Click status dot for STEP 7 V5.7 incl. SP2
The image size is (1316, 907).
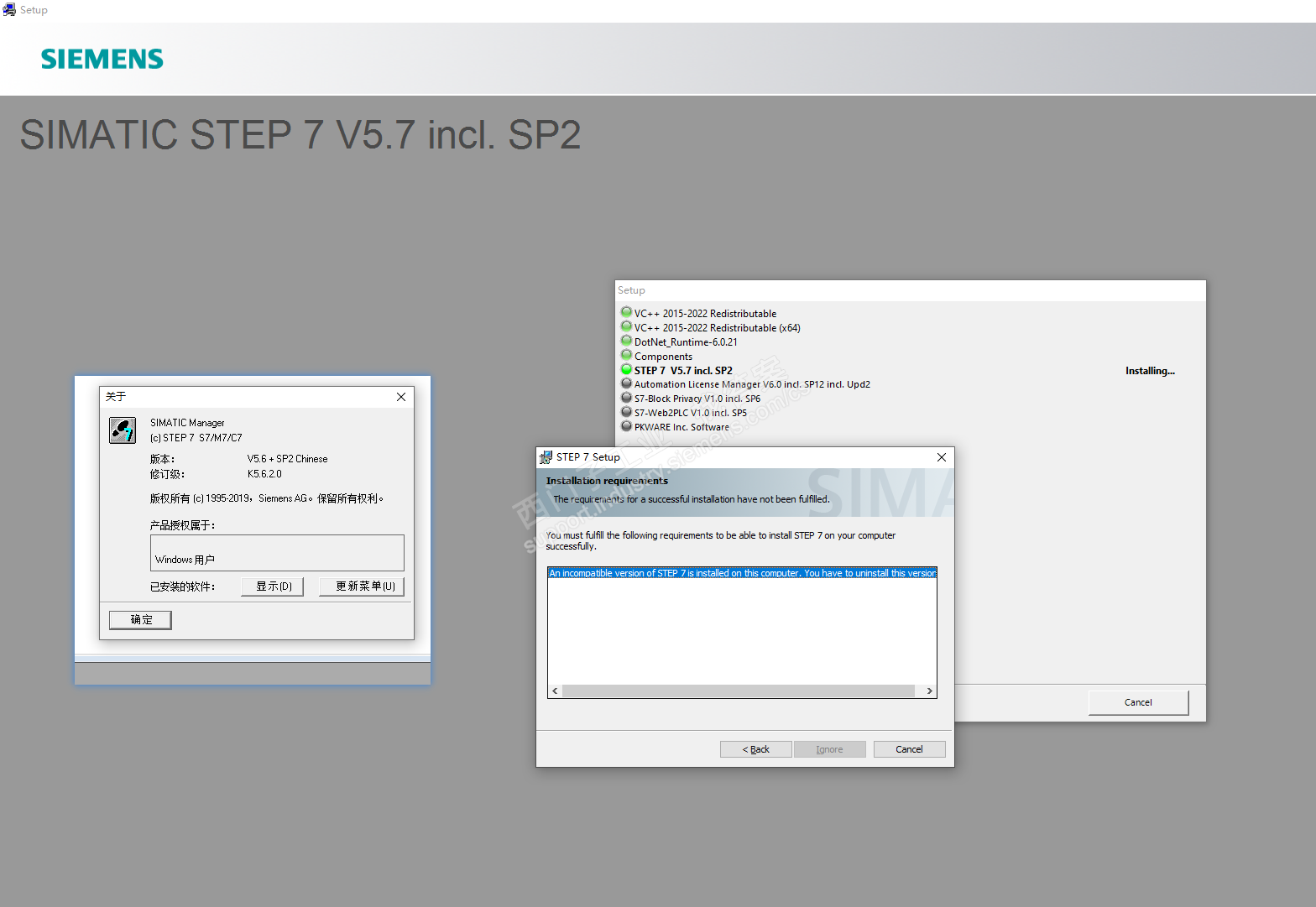pyautogui.click(x=626, y=369)
